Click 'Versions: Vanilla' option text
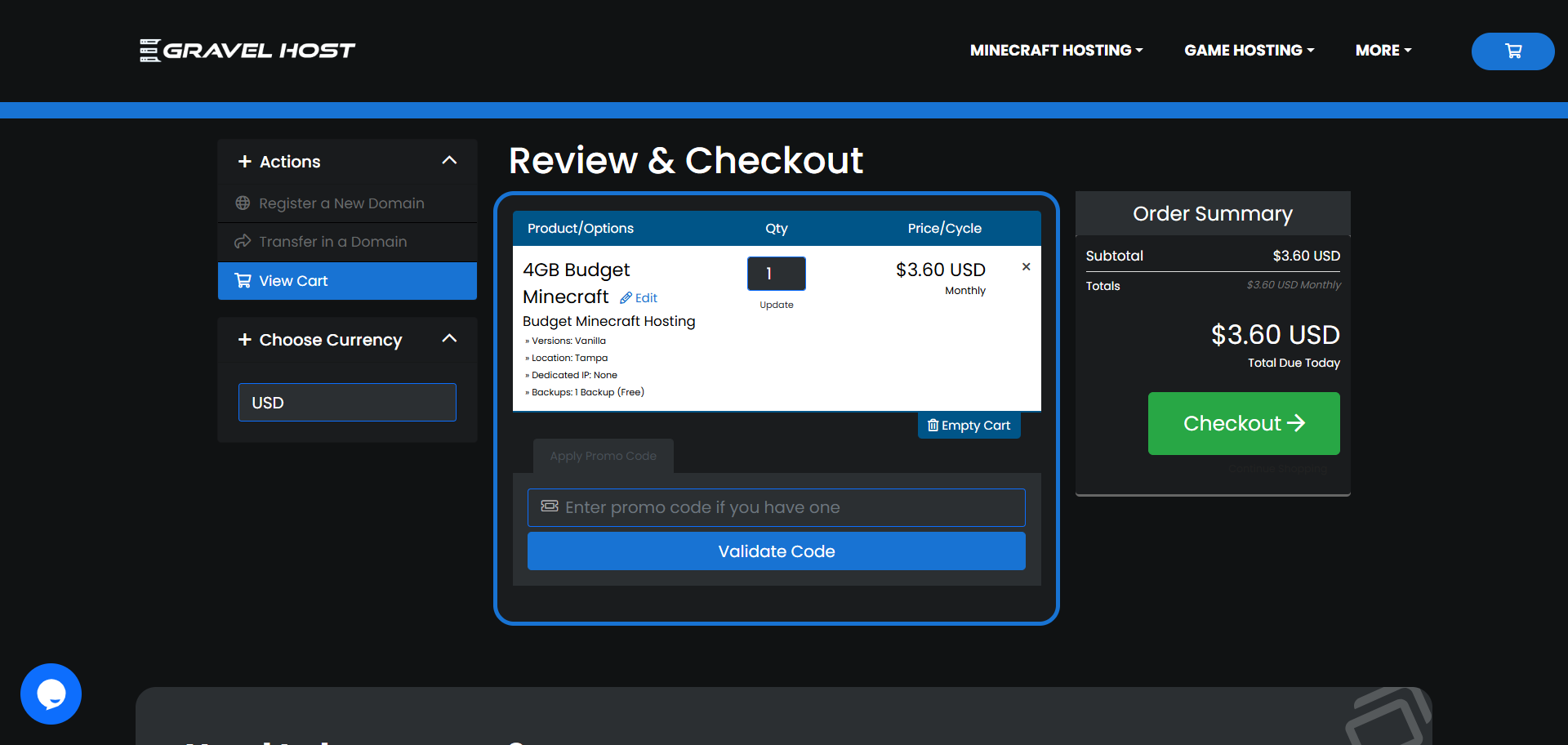 [568, 341]
